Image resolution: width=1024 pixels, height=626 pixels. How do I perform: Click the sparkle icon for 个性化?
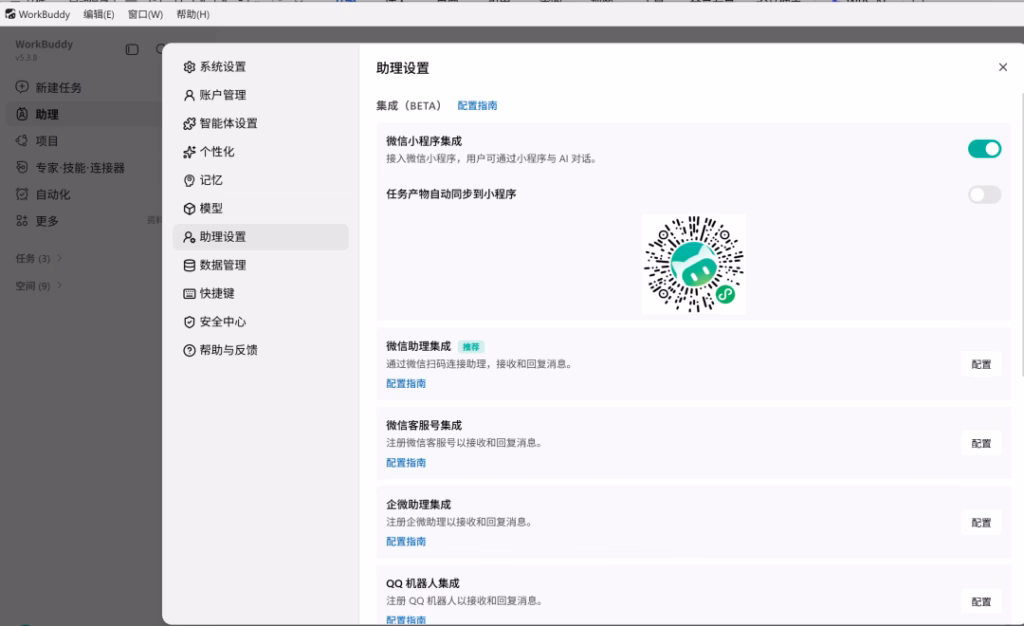pos(189,152)
